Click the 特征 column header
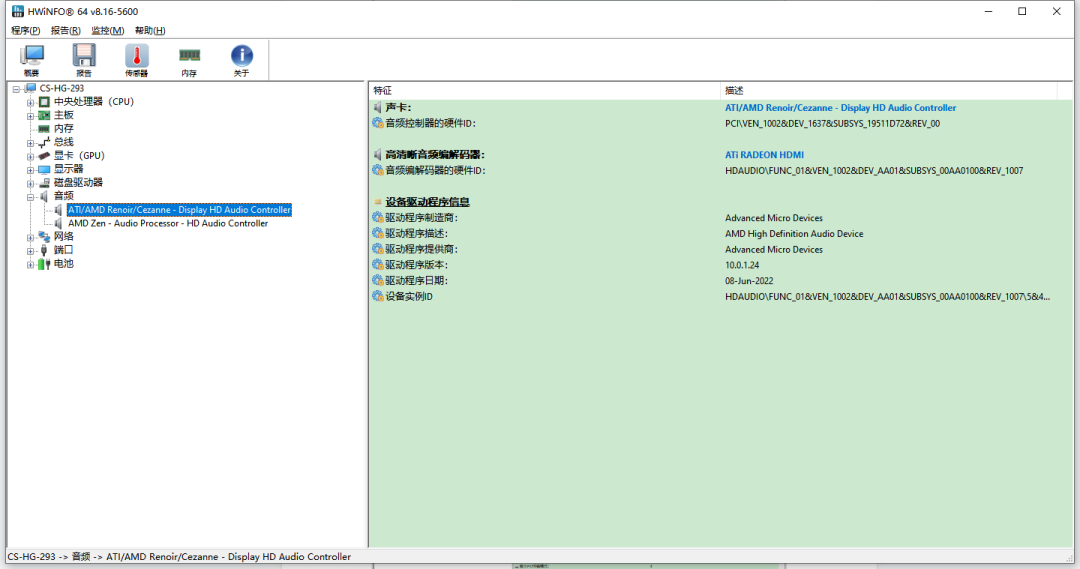 (x=544, y=90)
